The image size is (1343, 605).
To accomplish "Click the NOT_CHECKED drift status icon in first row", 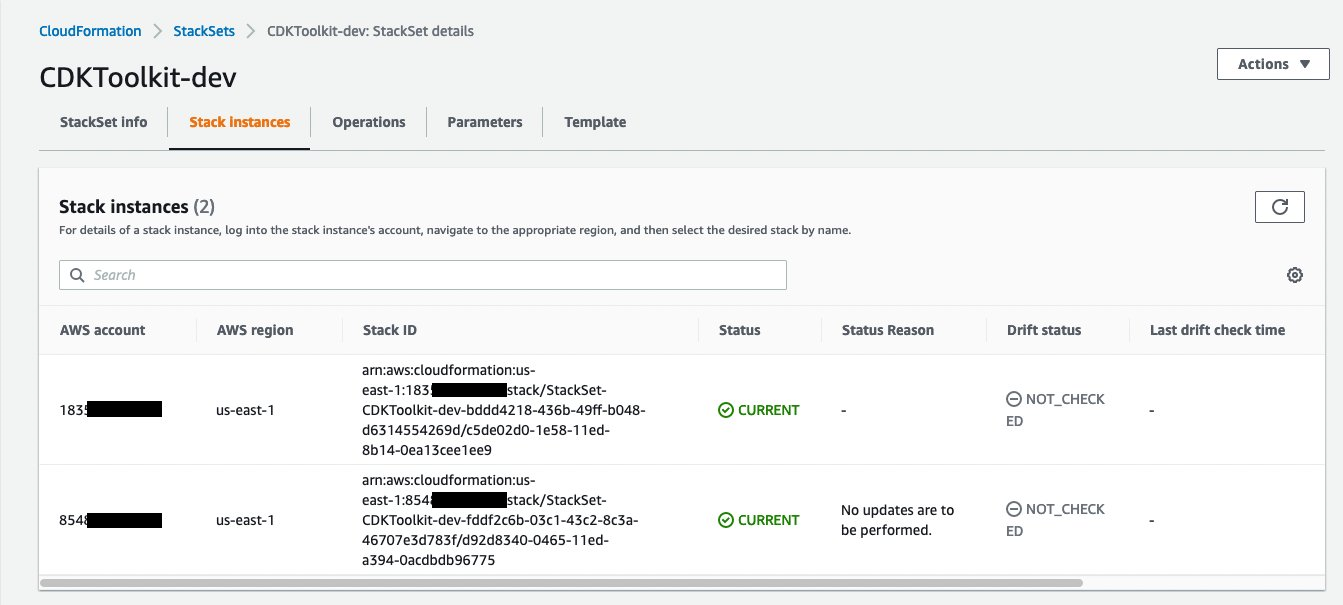I will click(1013, 398).
